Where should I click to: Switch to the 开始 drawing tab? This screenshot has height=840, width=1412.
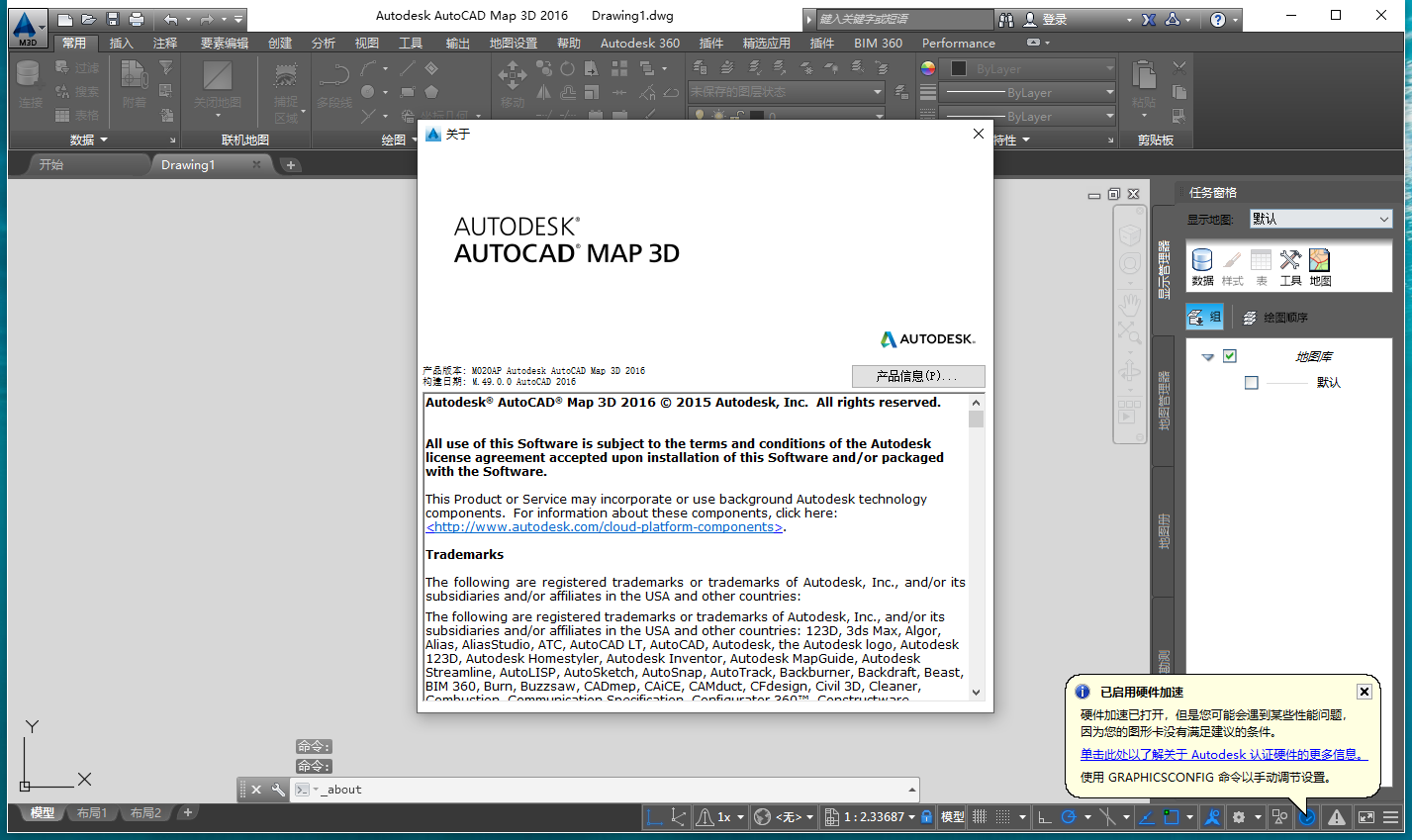(x=51, y=164)
